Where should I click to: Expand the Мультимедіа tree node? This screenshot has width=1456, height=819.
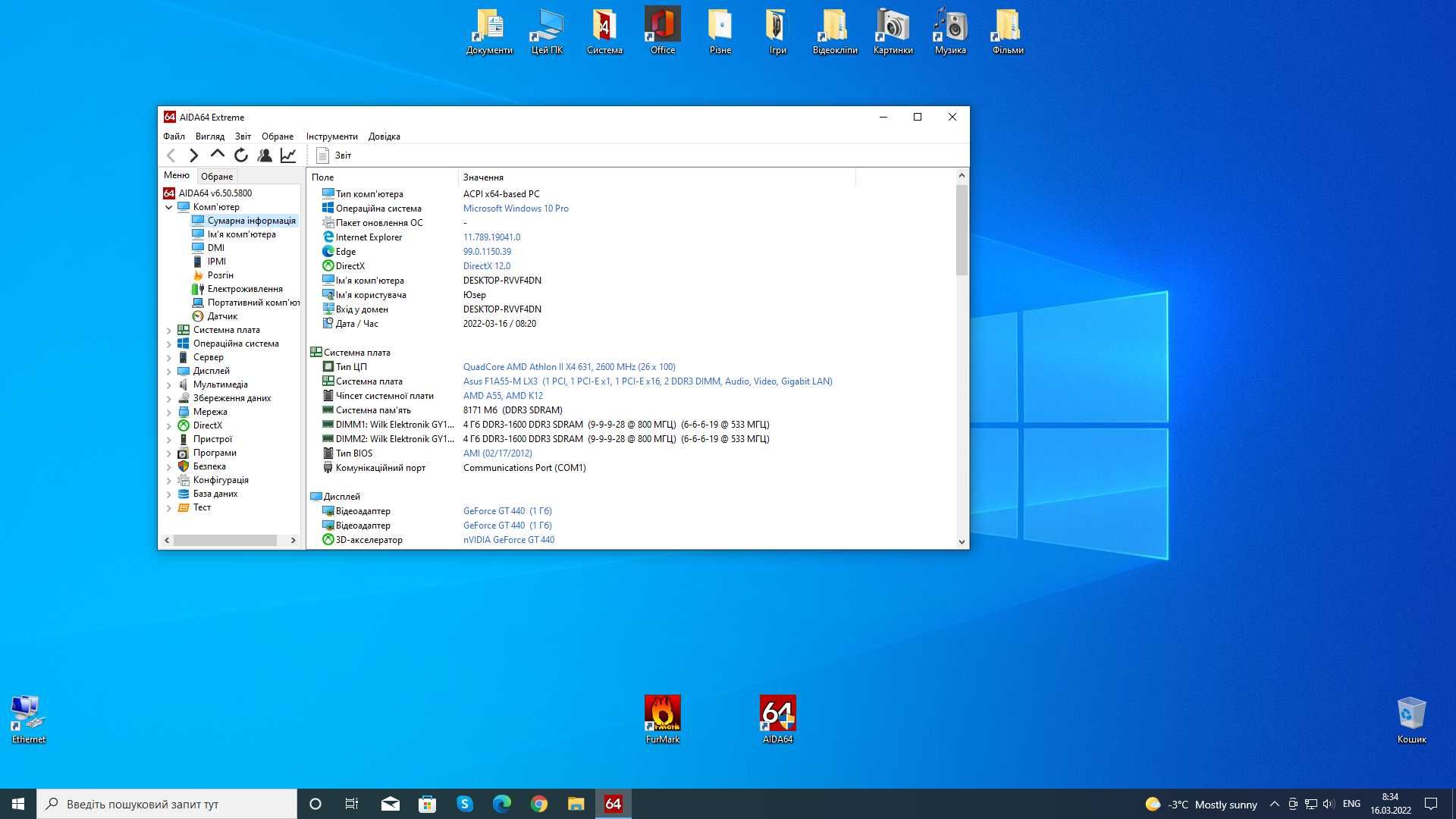(168, 384)
